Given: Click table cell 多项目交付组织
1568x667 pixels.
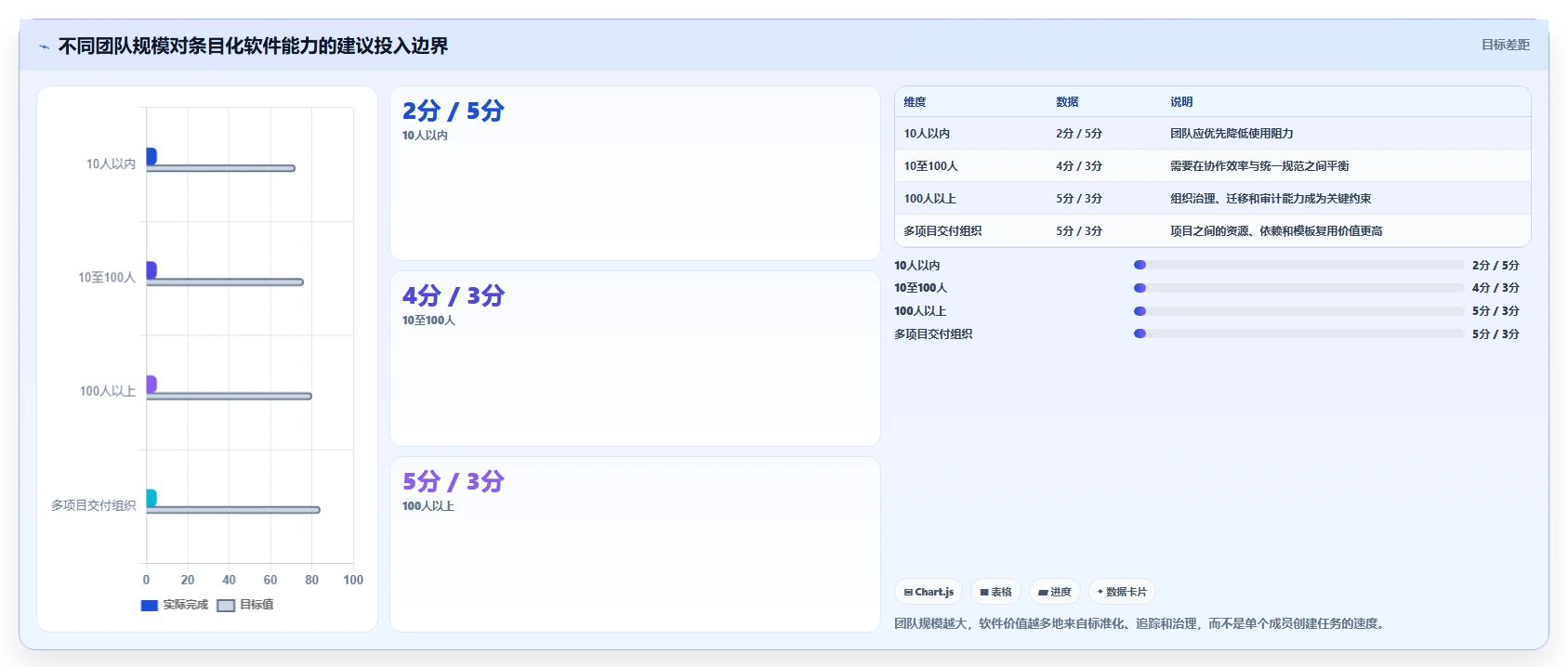Looking at the screenshot, I should tap(942, 231).
